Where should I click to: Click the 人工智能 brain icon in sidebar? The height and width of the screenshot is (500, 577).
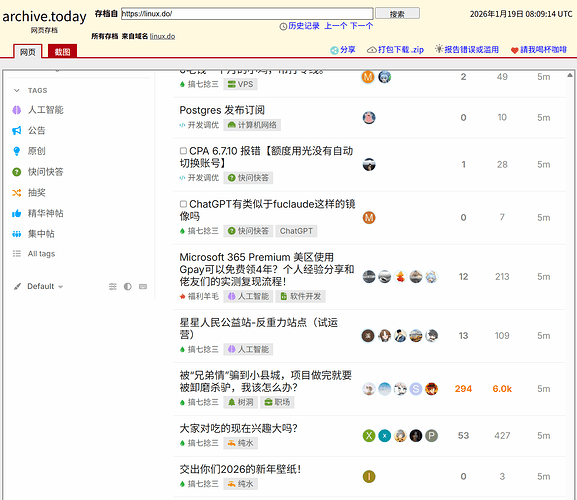pos(17,110)
